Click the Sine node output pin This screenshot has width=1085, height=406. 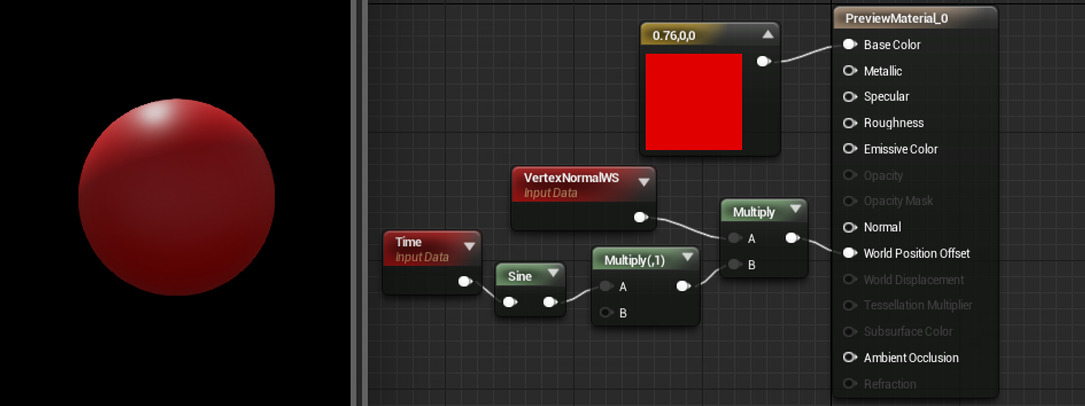point(549,302)
